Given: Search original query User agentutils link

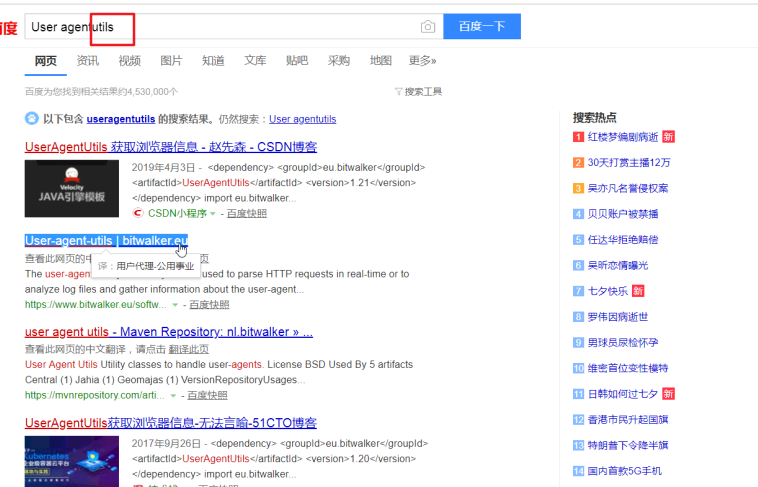Looking at the screenshot, I should click(303, 119).
